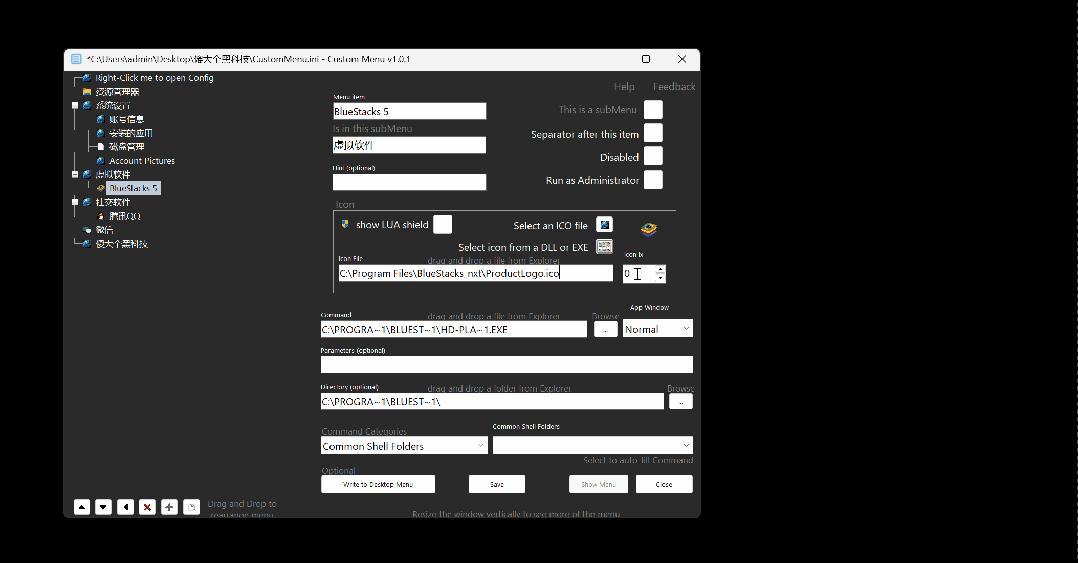The image size is (1078, 563).
Task: Click the Save button
Action: pyautogui.click(x=496, y=484)
